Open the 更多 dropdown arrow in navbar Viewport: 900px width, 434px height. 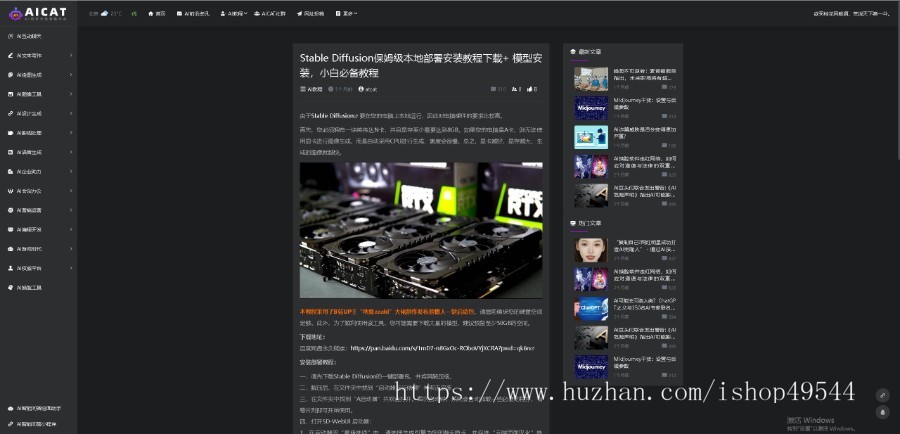click(356, 13)
